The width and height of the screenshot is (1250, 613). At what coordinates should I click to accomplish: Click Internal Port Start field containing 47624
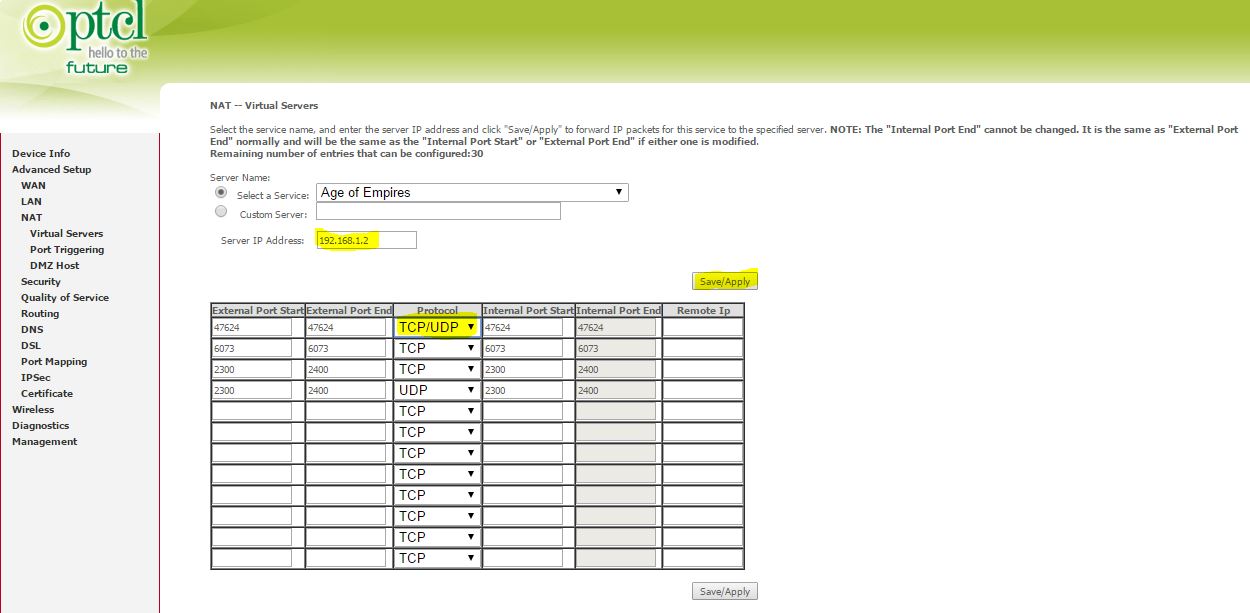pyautogui.click(x=523, y=327)
